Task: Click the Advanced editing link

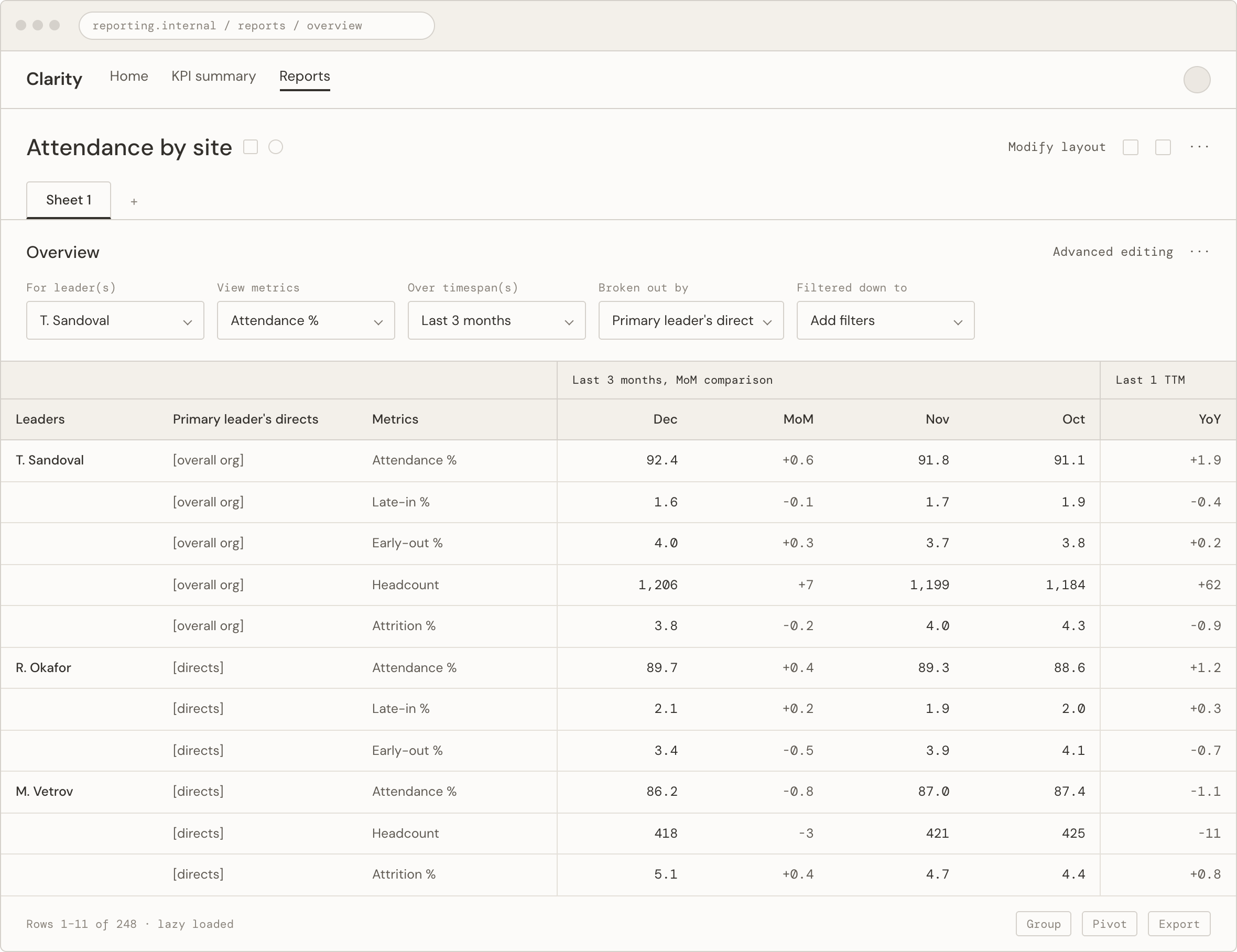Action: 1112,252
